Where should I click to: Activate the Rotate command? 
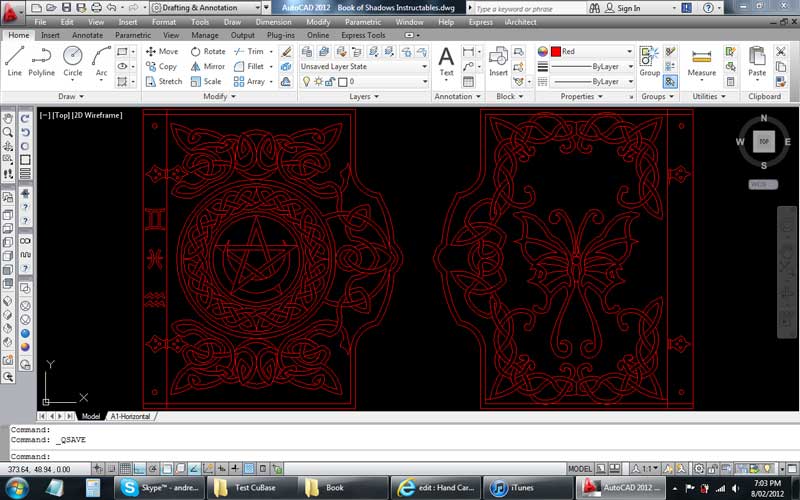click(x=208, y=51)
